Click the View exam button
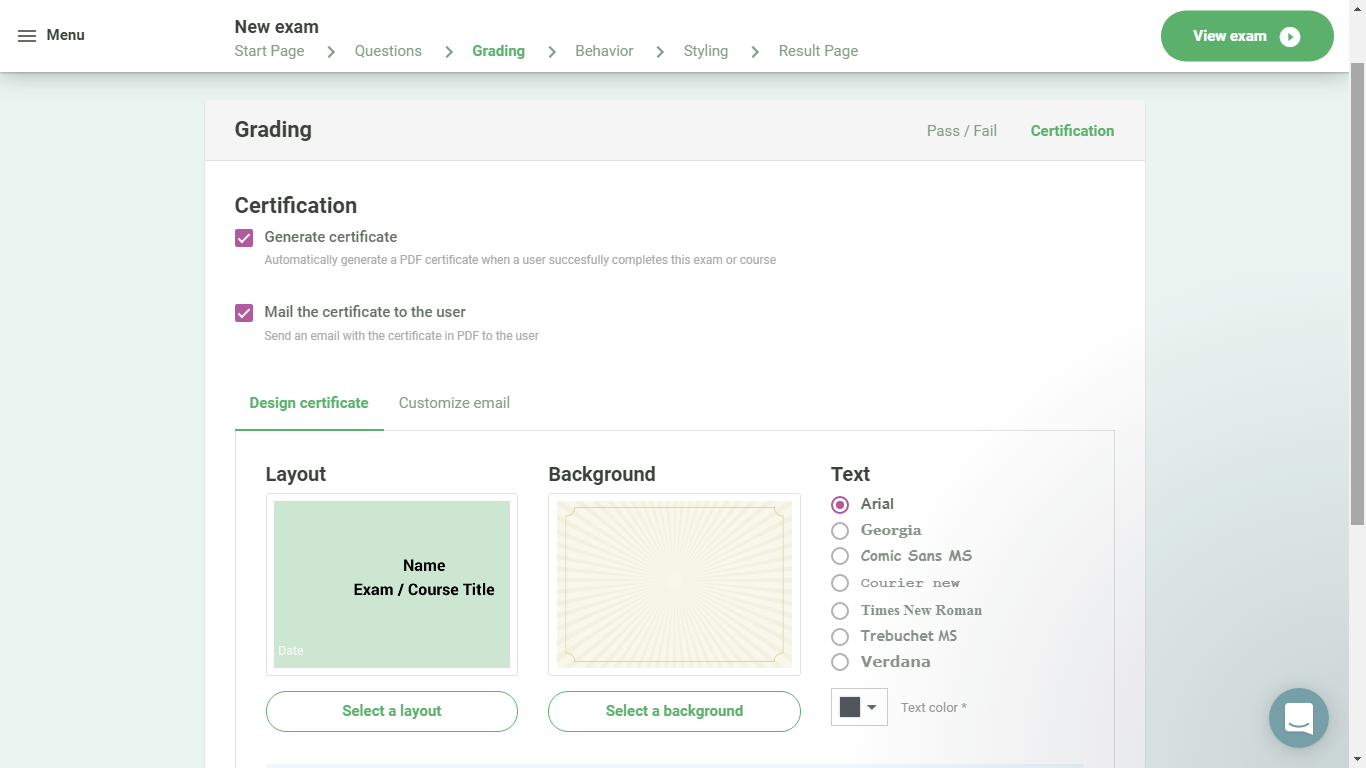 (1247, 36)
